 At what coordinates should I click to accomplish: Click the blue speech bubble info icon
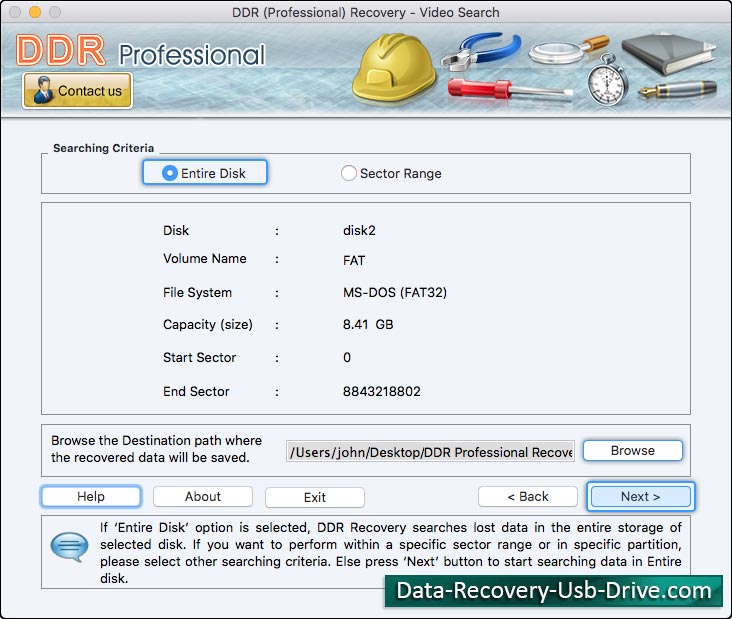(69, 546)
